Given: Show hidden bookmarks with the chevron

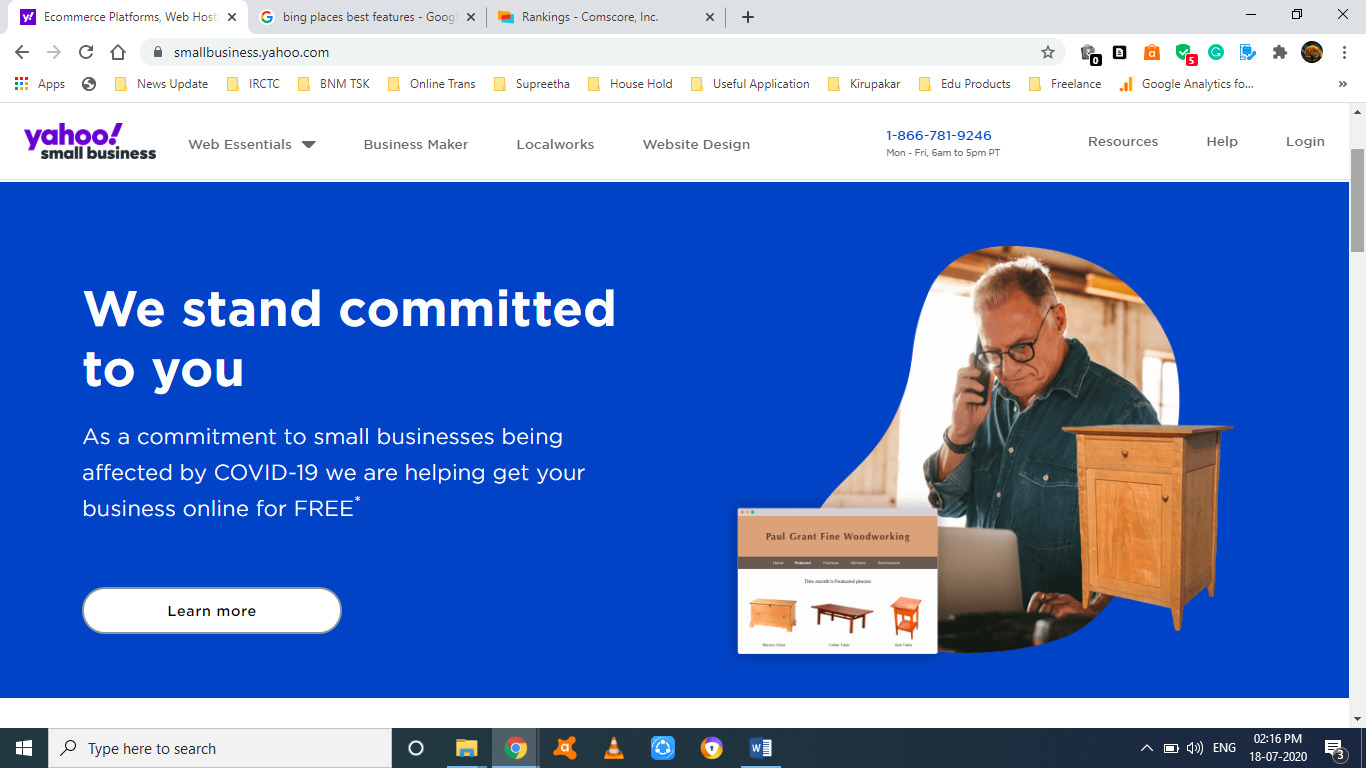Looking at the screenshot, I should click(x=1342, y=84).
